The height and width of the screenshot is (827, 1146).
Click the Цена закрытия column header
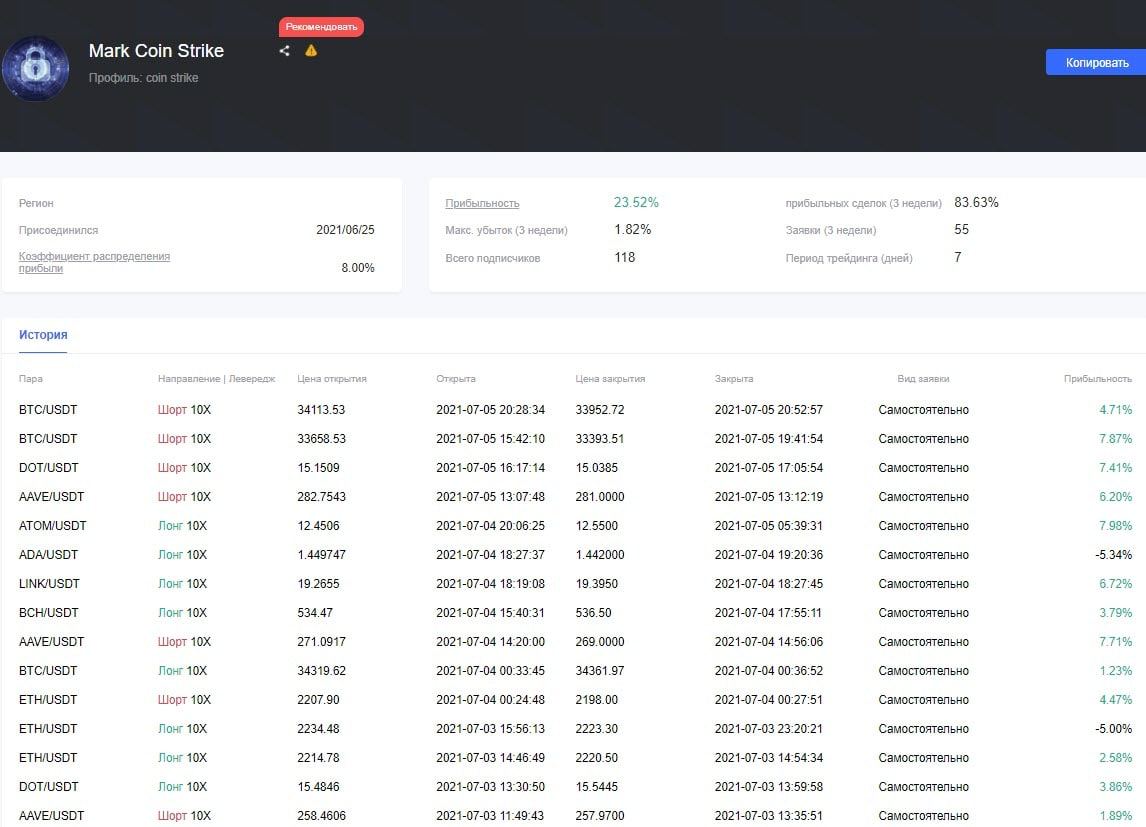[x=610, y=378]
